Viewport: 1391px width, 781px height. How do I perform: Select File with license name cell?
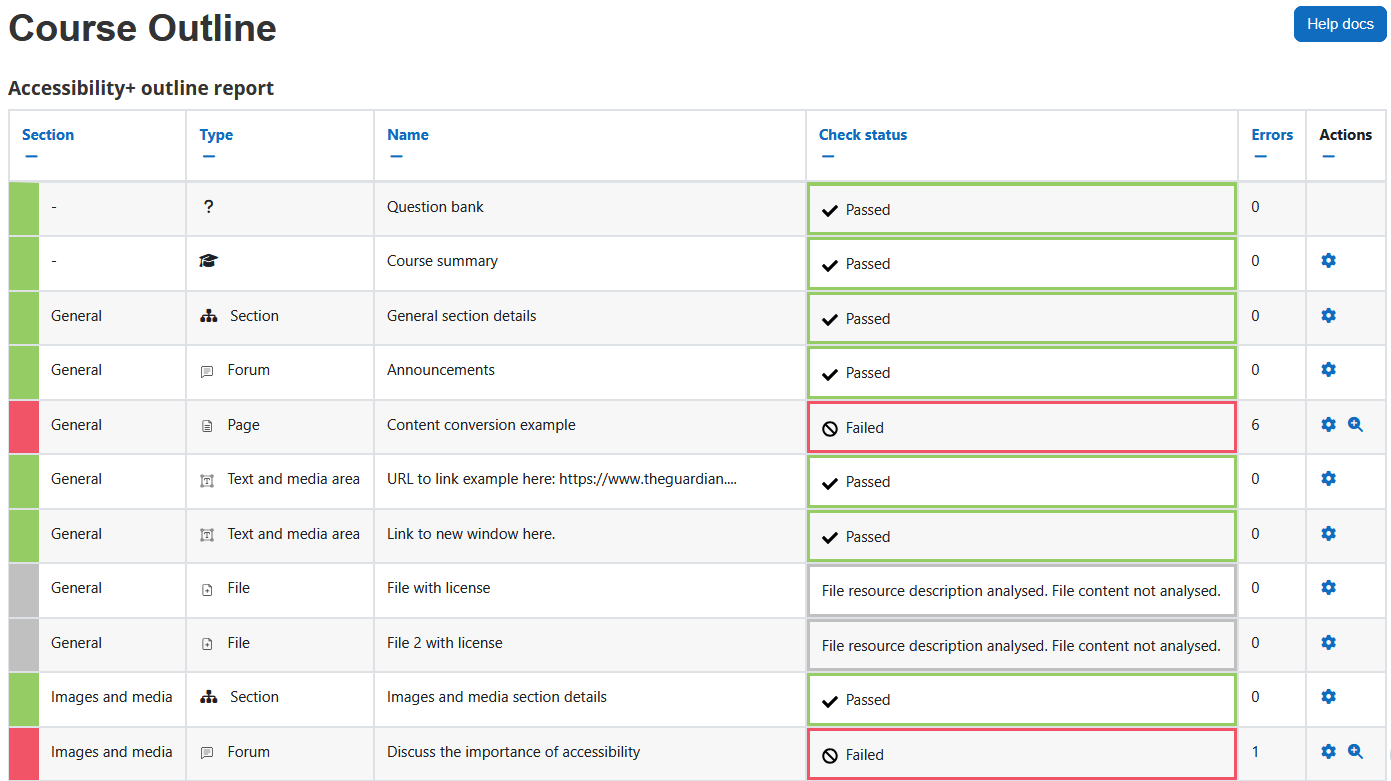(x=590, y=590)
